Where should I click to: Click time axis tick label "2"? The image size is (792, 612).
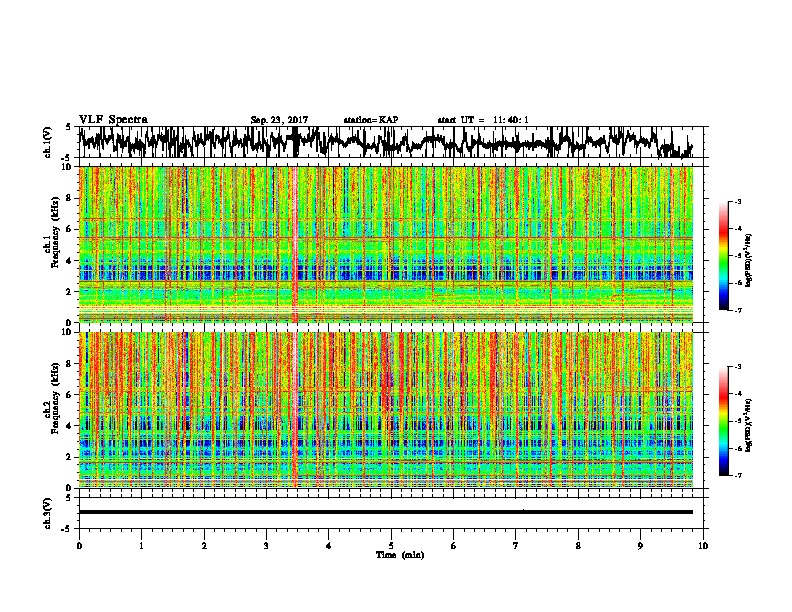pyautogui.click(x=204, y=546)
